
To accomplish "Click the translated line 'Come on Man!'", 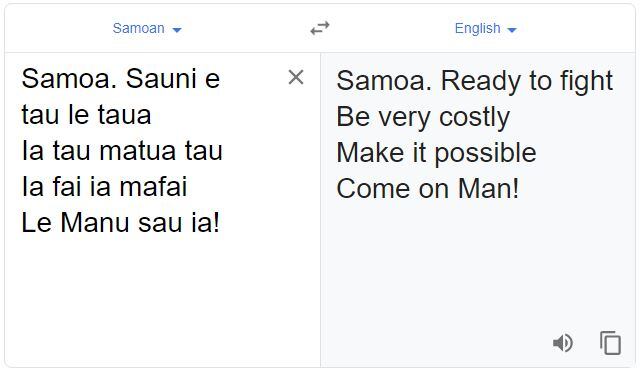I will [x=428, y=189].
